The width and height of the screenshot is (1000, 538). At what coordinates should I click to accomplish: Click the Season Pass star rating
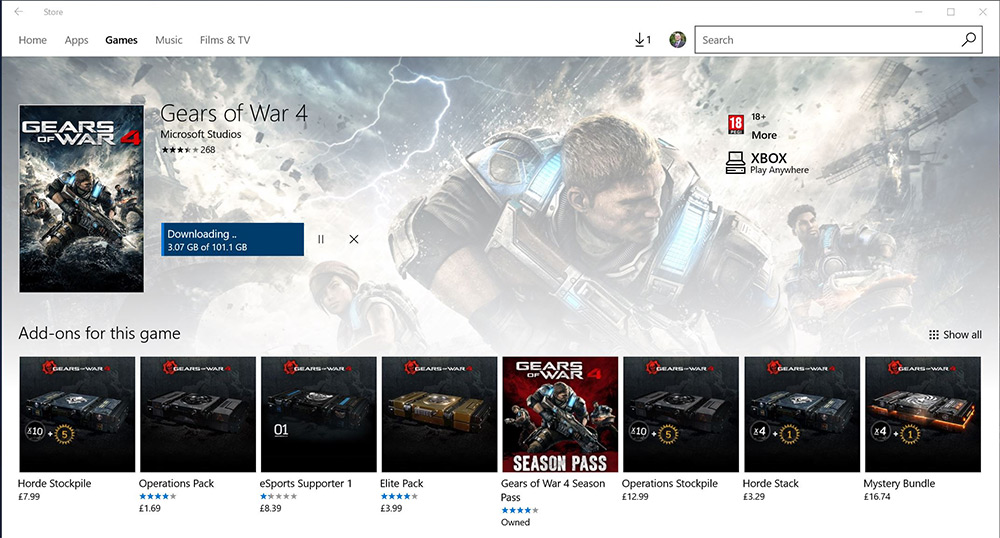coord(520,510)
